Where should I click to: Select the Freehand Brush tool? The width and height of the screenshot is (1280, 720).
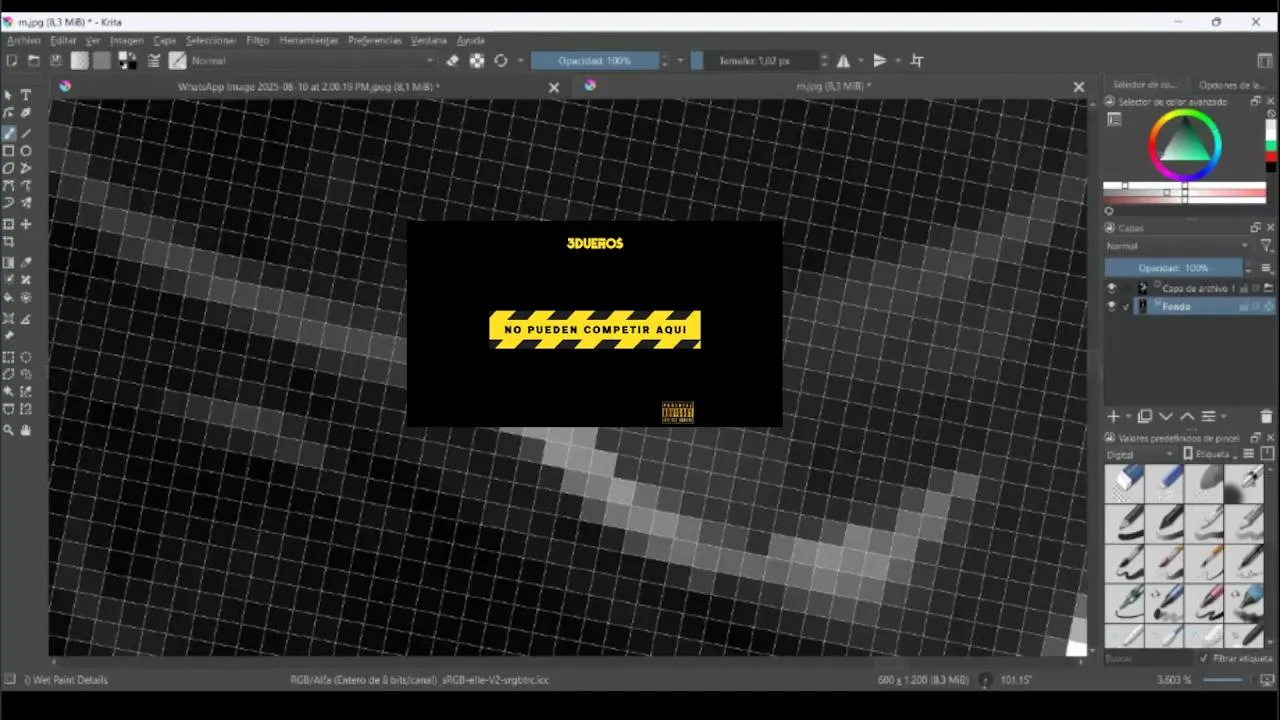click(x=9, y=133)
